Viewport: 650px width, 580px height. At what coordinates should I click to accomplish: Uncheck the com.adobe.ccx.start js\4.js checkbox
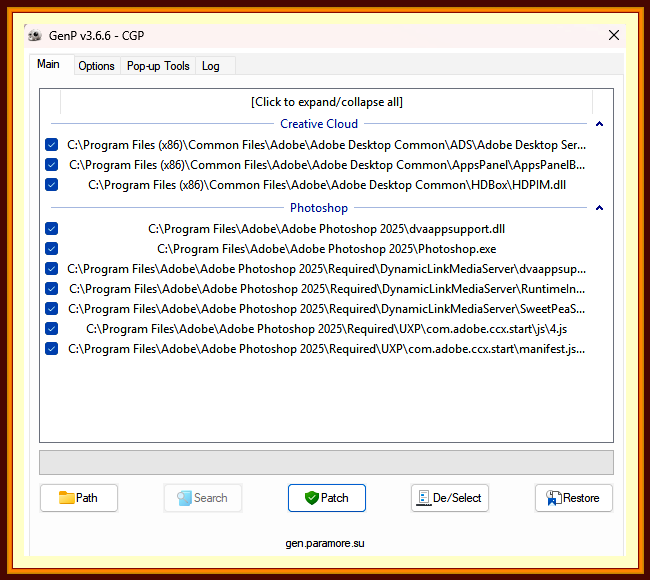pyautogui.click(x=51, y=329)
